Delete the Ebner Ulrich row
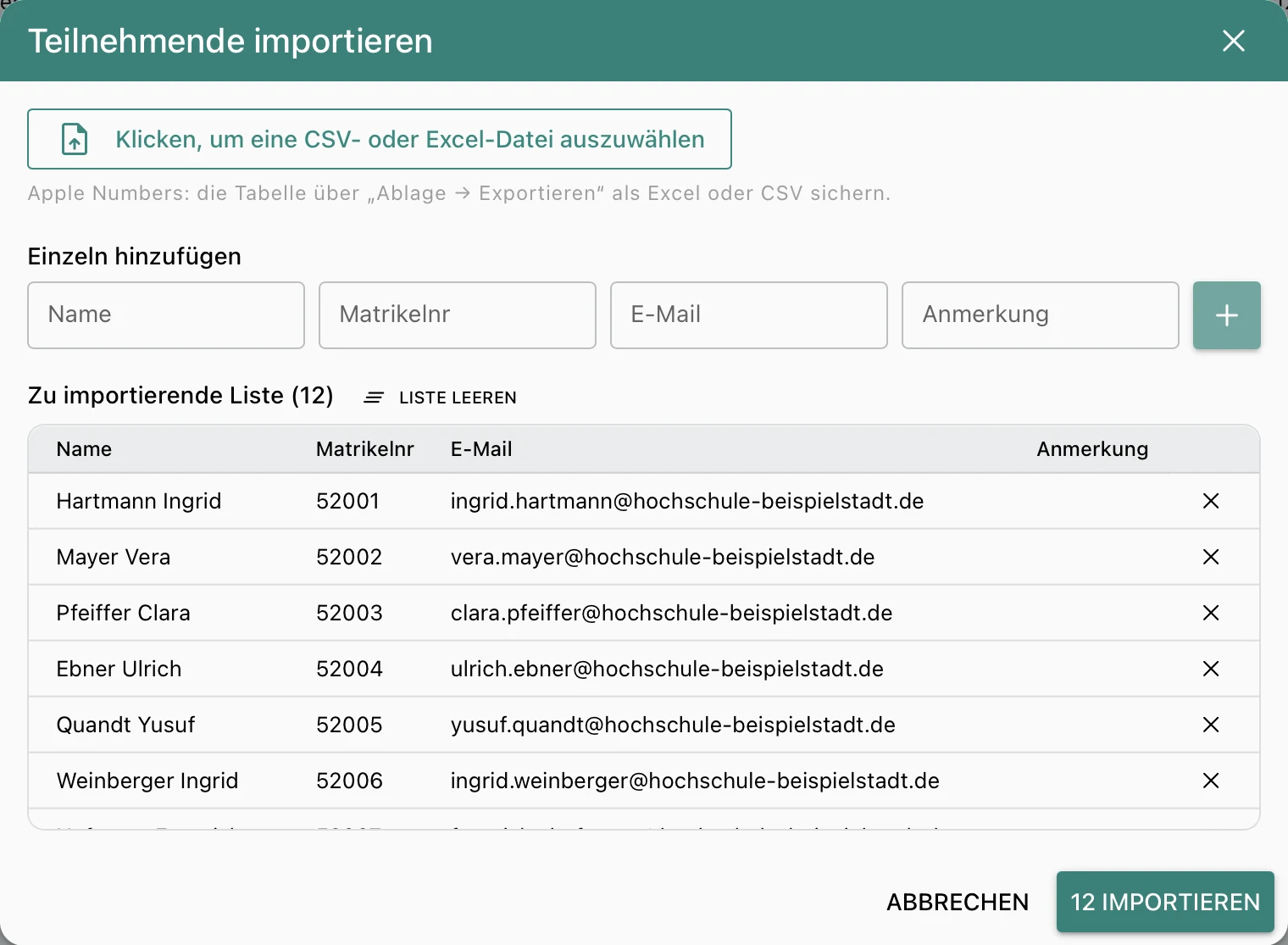 [x=1211, y=669]
